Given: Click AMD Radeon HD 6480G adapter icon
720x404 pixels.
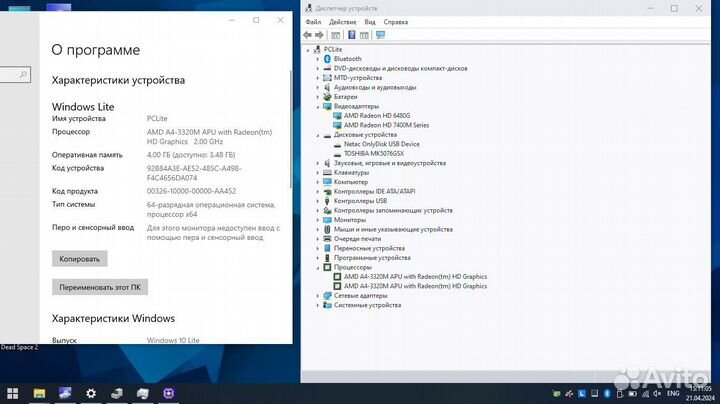Looking at the screenshot, I should (x=337, y=116).
